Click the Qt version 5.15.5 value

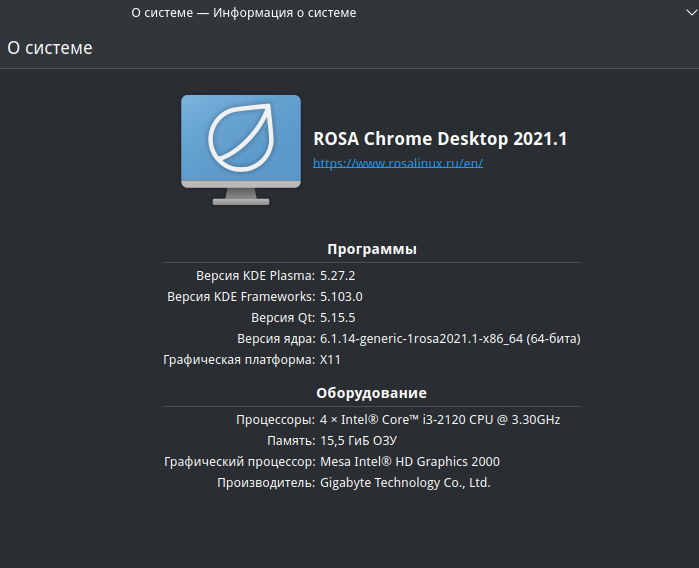pos(337,317)
